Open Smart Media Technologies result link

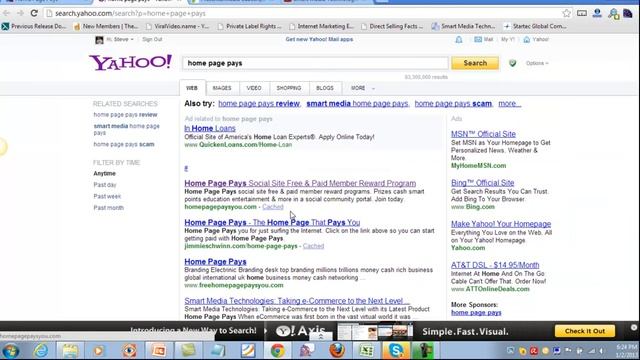tap(297, 301)
